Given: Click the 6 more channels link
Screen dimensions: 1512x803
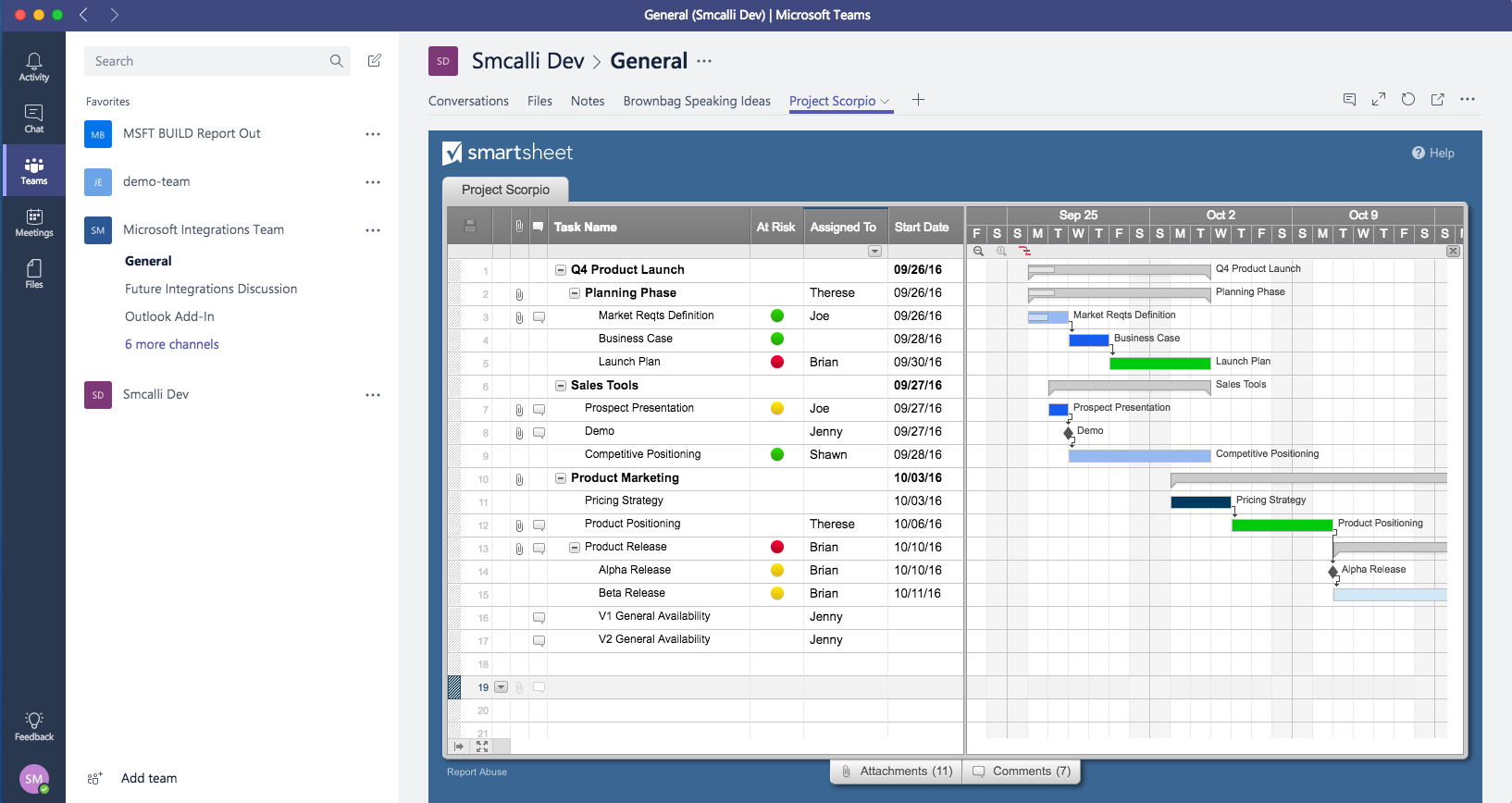Looking at the screenshot, I should pyautogui.click(x=172, y=344).
